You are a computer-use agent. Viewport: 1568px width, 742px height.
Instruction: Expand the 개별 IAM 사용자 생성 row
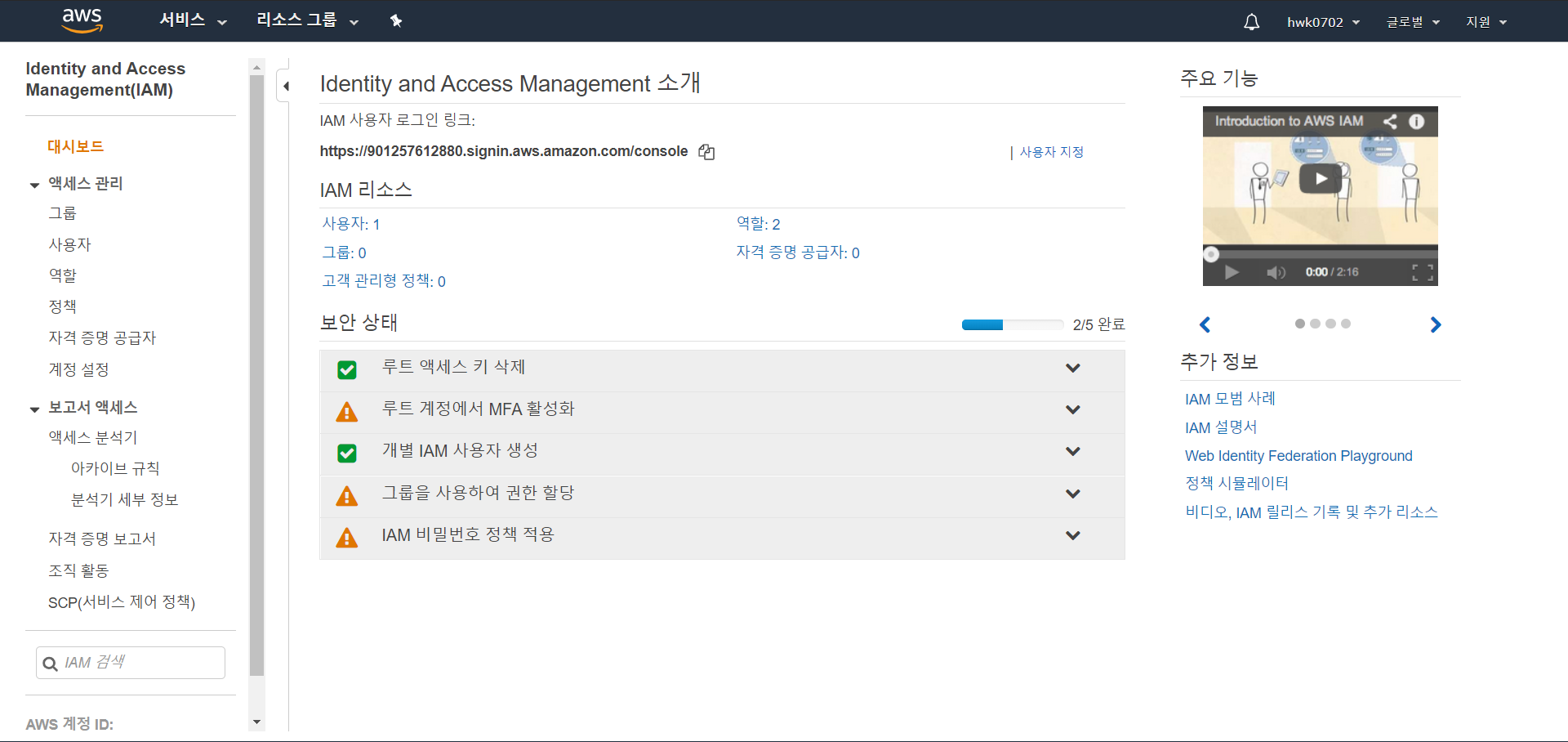click(x=1073, y=451)
